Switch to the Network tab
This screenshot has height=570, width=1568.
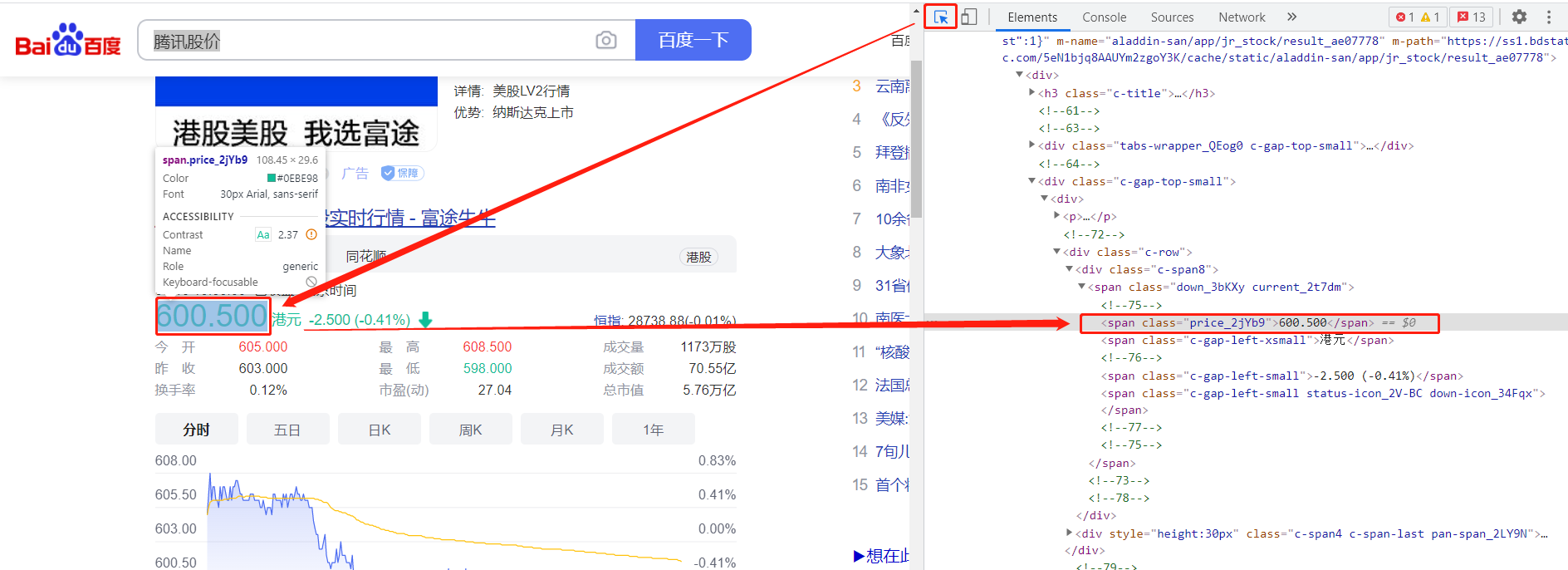(x=1242, y=17)
